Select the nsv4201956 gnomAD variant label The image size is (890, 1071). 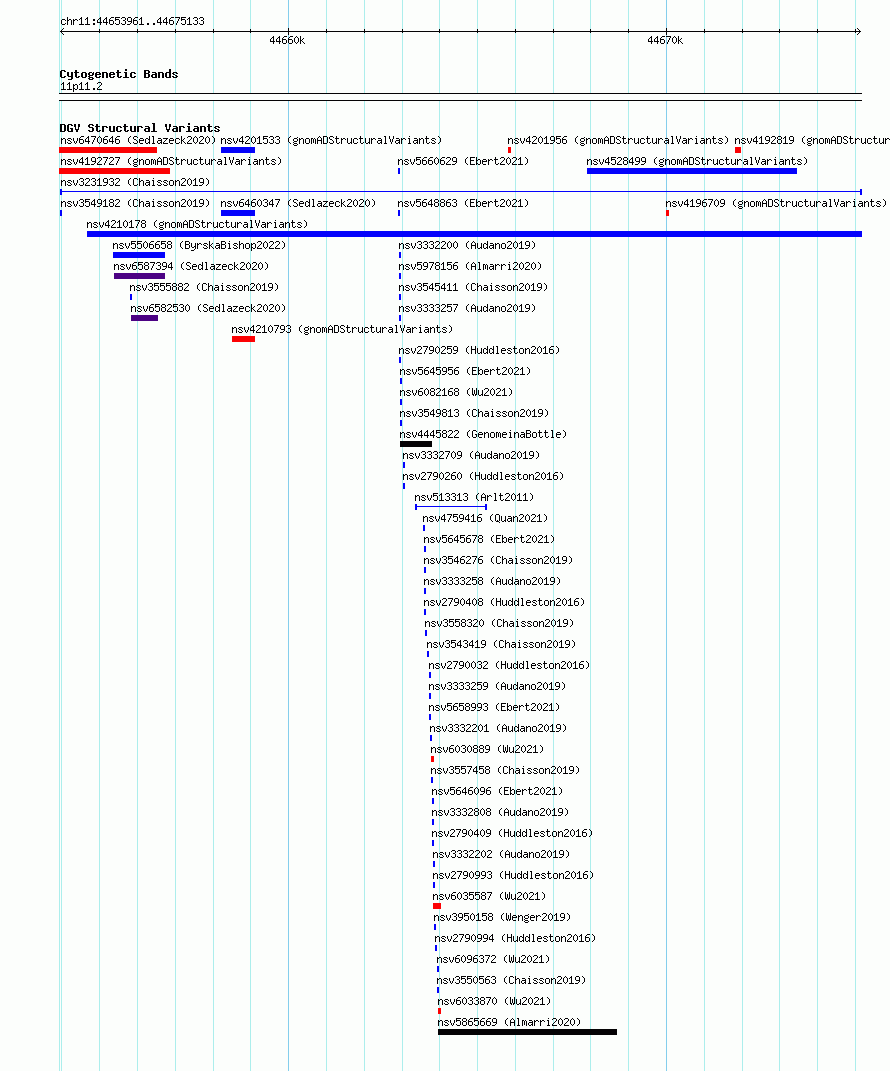[618, 140]
